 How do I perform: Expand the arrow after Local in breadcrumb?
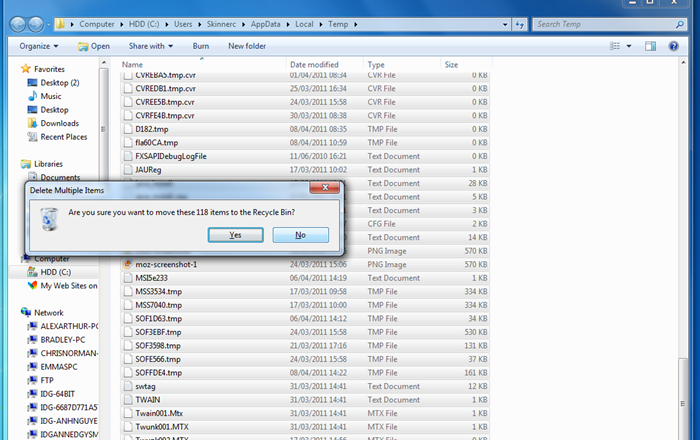(x=321, y=25)
